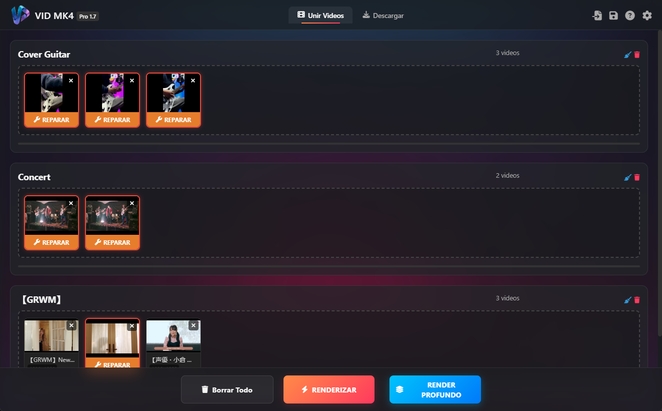The height and width of the screenshot is (411, 662).
Task: Click the 2 videos count of Concert
Action: (x=507, y=175)
